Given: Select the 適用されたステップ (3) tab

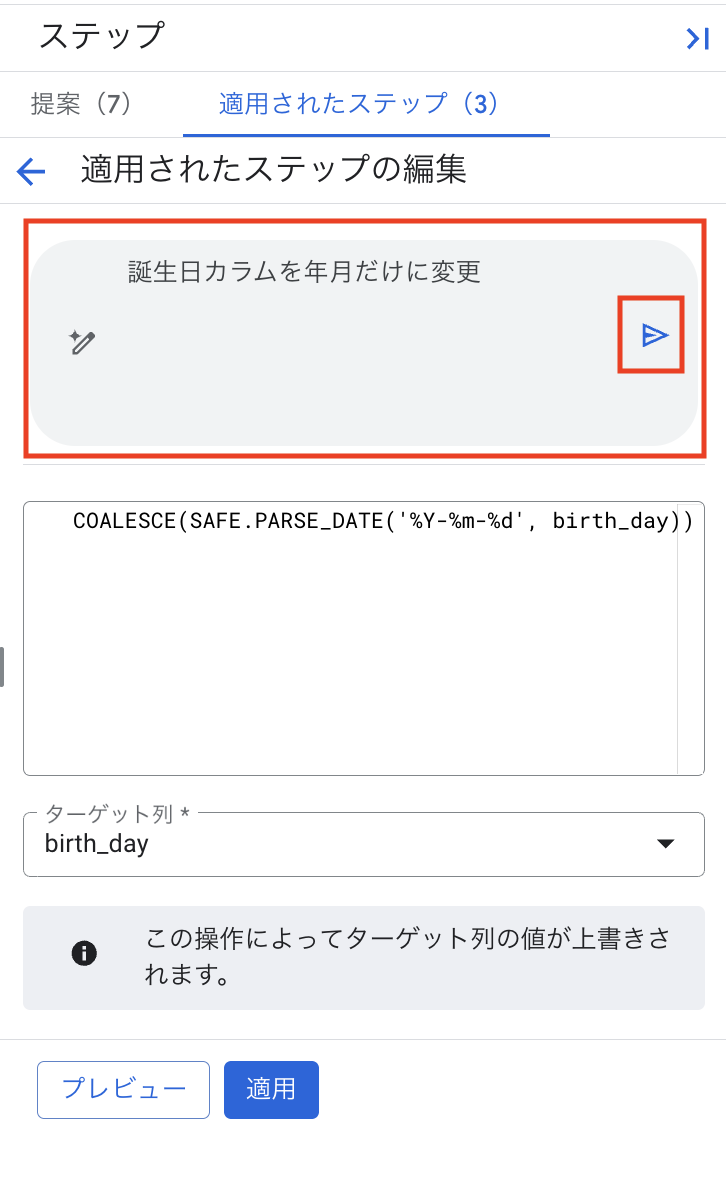Looking at the screenshot, I should pyautogui.click(x=358, y=104).
